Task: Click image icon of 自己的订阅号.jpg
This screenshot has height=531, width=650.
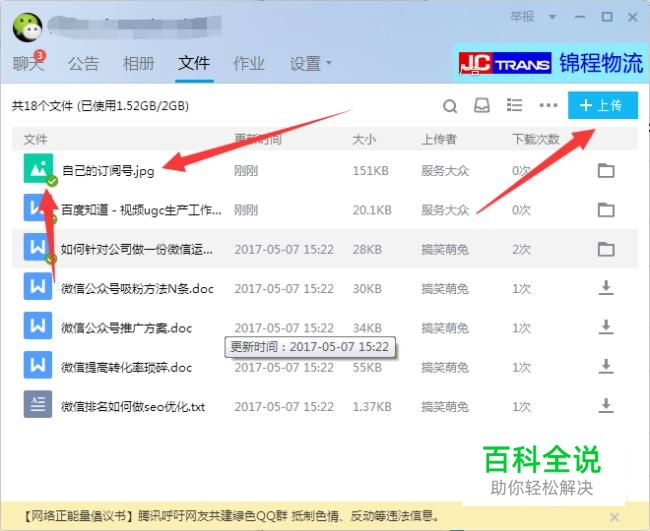Action: (38, 168)
